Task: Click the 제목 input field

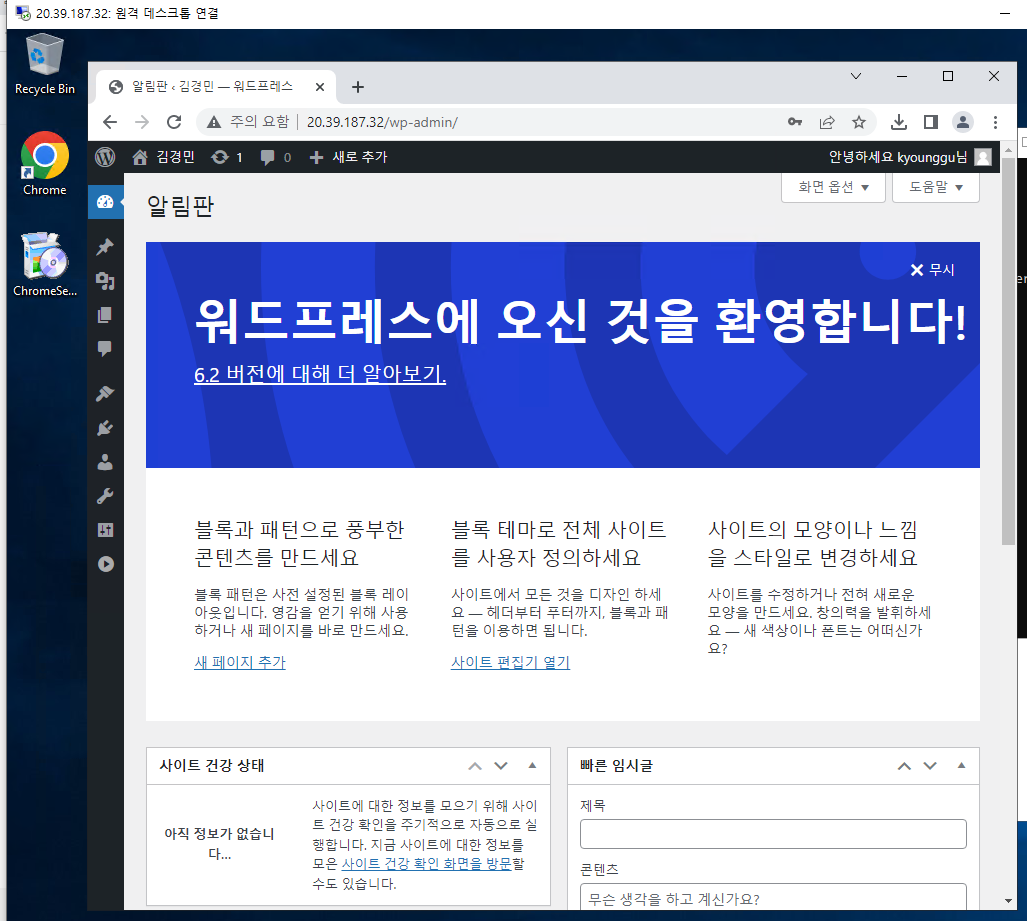Action: [x=773, y=834]
